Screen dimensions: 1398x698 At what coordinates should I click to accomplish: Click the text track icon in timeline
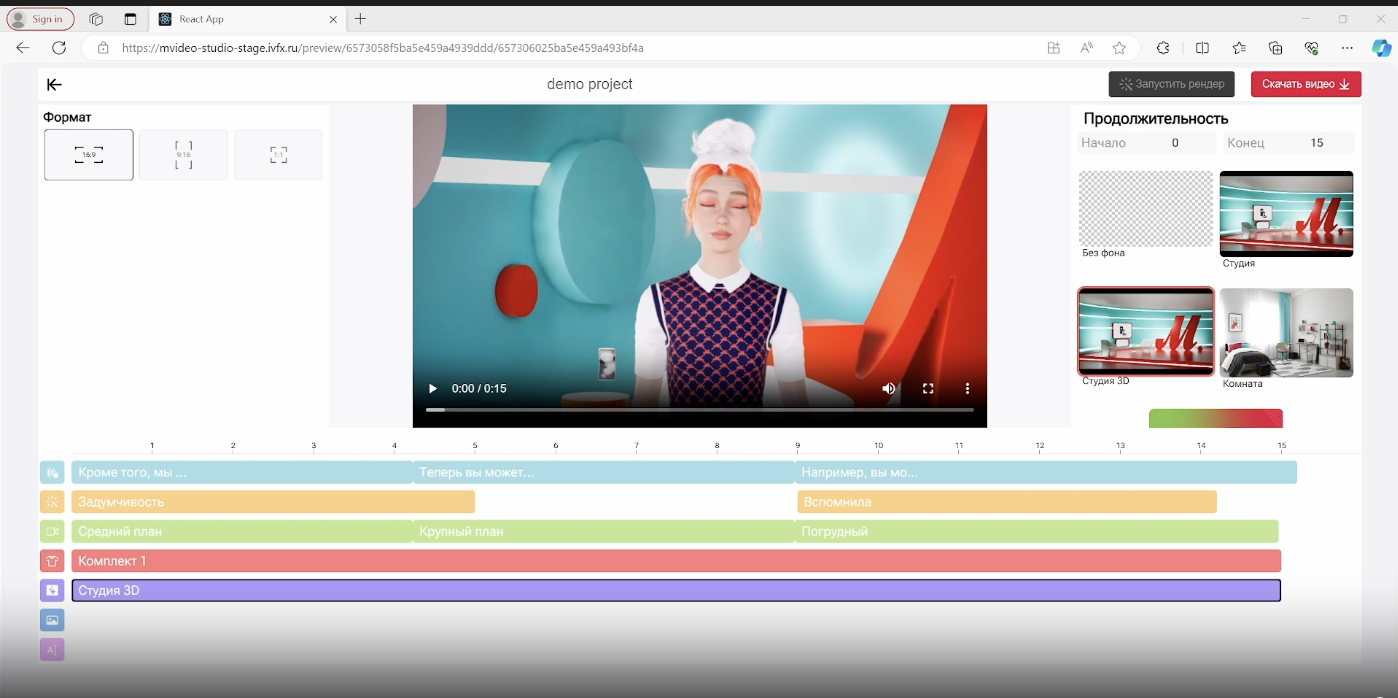click(52, 650)
